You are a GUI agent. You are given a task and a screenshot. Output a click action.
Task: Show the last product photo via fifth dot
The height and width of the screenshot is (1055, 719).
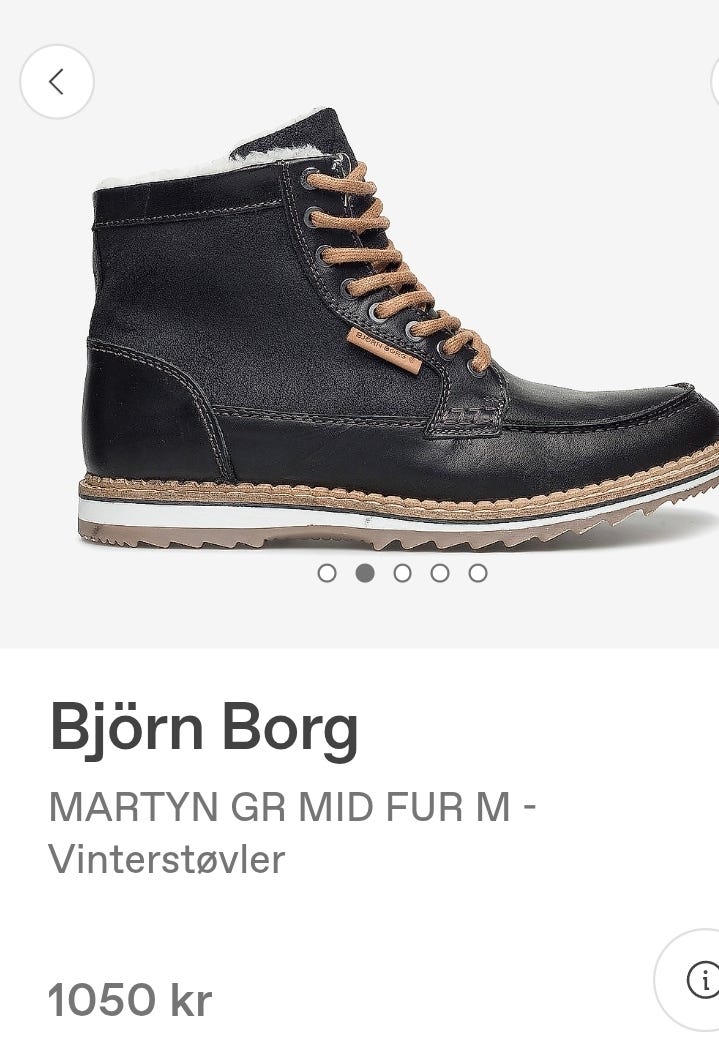(478, 573)
